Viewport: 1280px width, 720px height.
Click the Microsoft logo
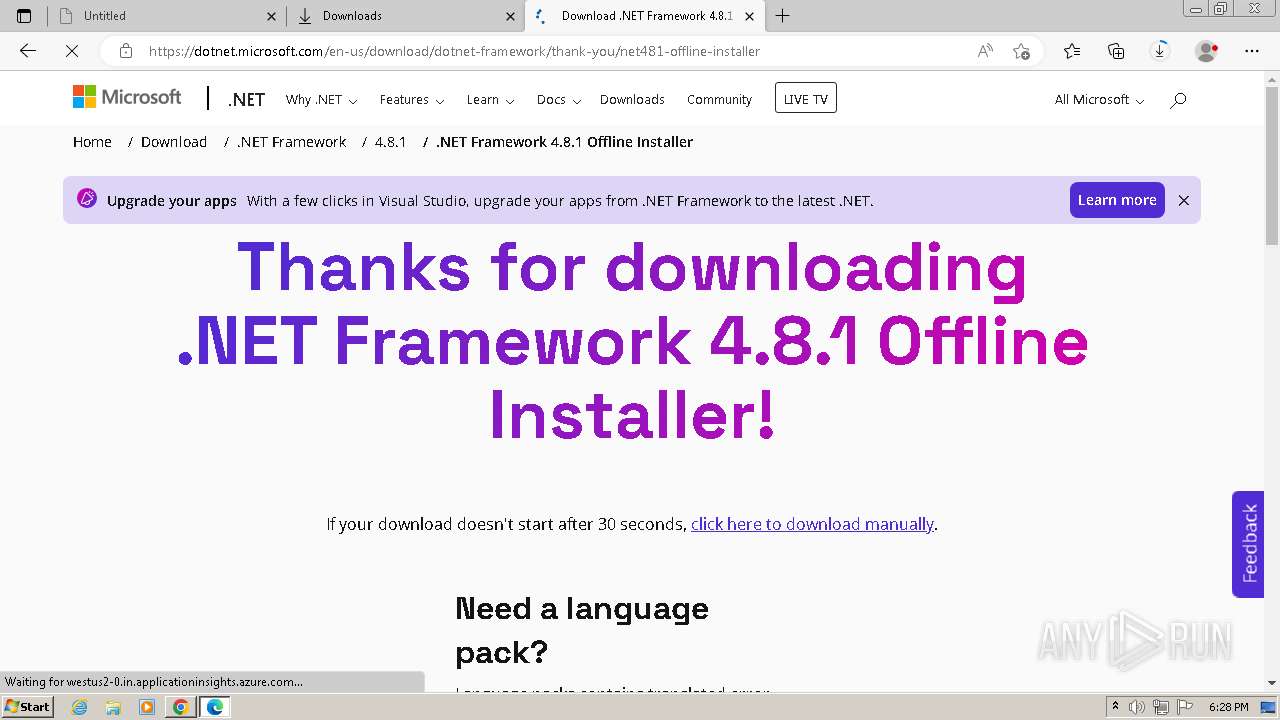click(127, 97)
